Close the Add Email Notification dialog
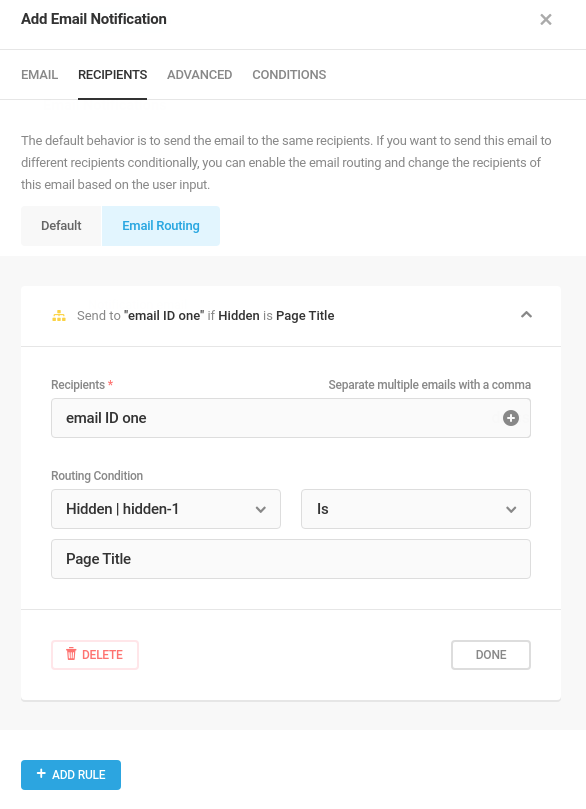 [546, 20]
